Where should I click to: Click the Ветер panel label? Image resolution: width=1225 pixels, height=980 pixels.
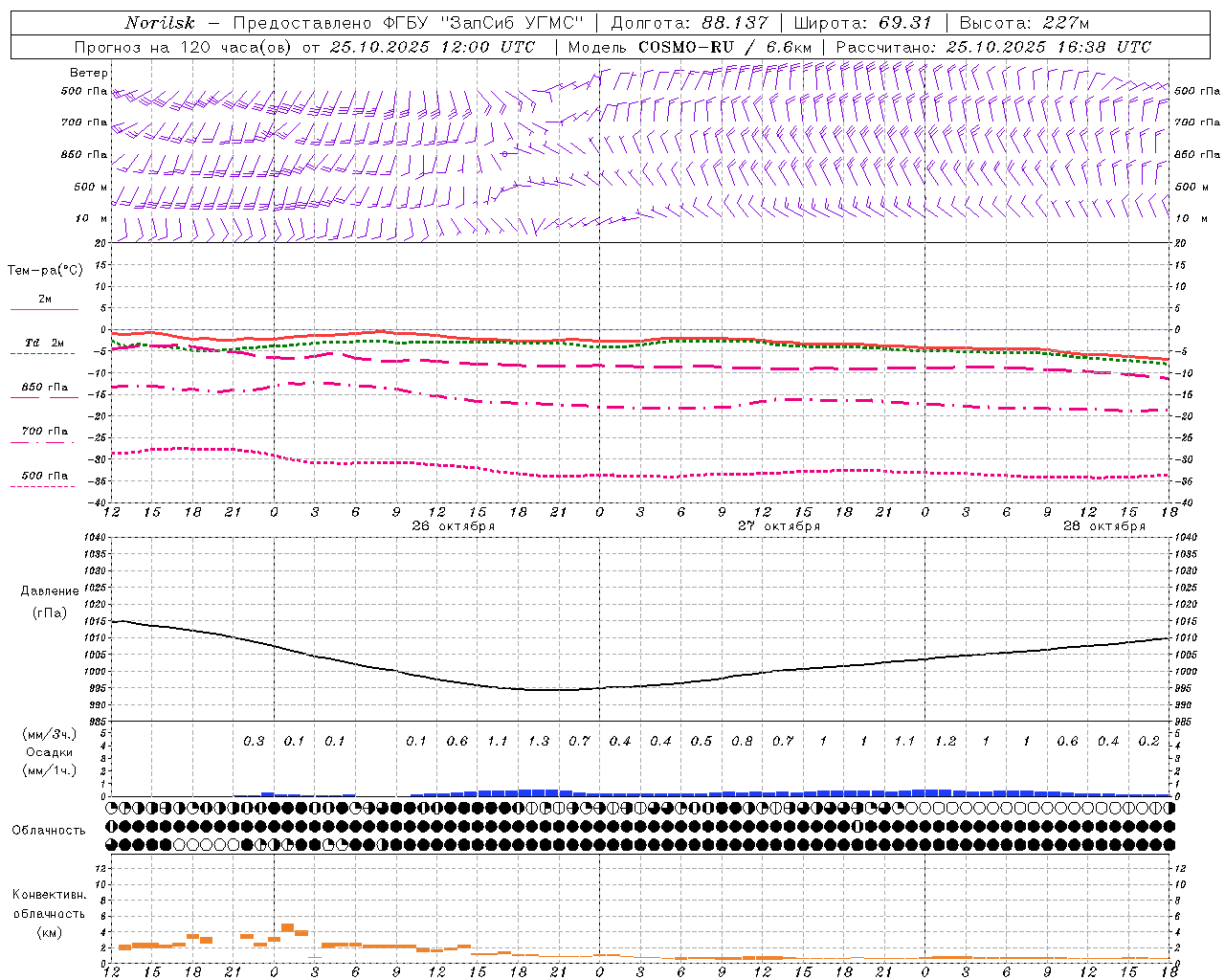point(89,73)
